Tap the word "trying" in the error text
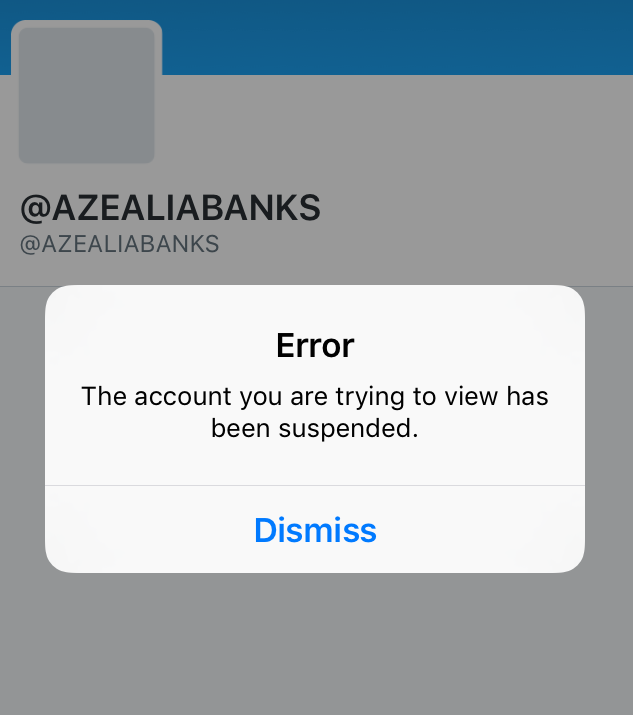The height and width of the screenshot is (715, 633). [370, 397]
